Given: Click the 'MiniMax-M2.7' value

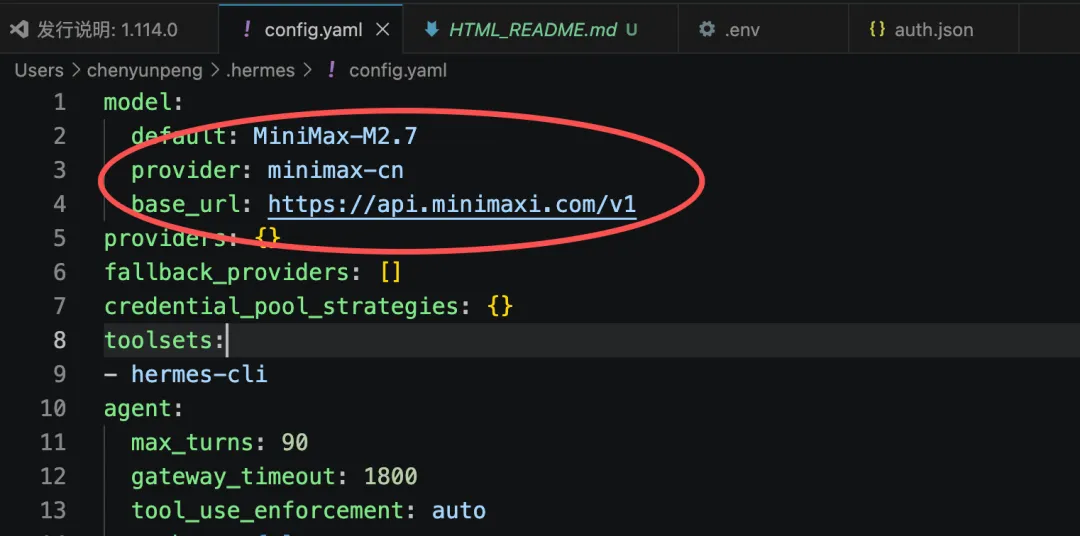Looking at the screenshot, I should click(335, 136).
